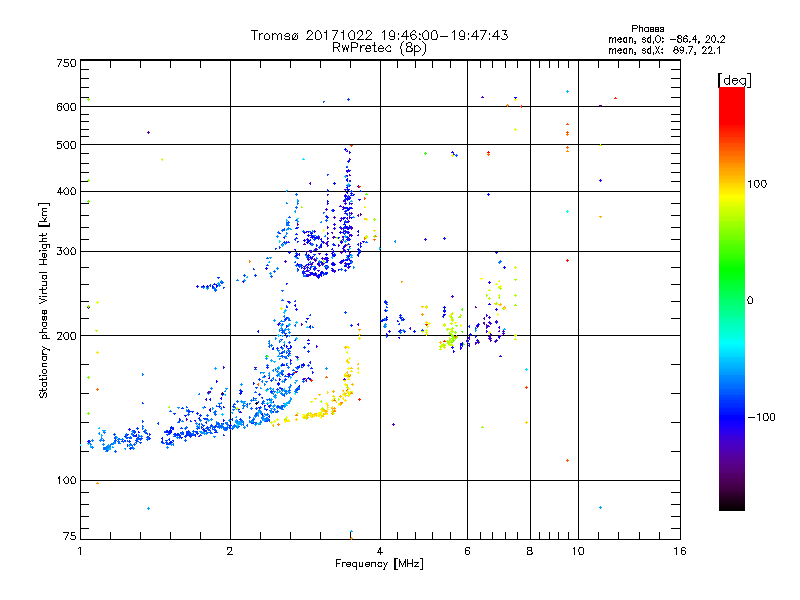The height and width of the screenshot is (600, 800).
Task: Click the y-axis label "300"
Action: pyautogui.click(x=66, y=251)
